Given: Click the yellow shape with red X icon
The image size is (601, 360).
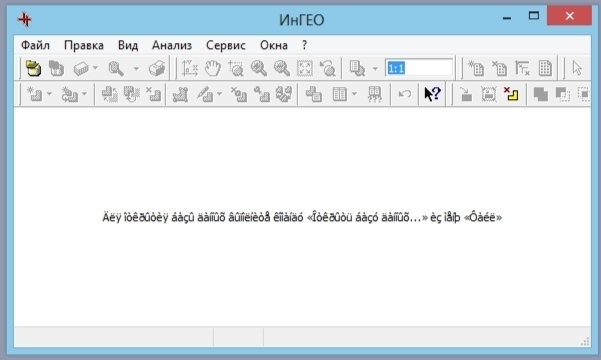Looking at the screenshot, I should tap(511, 94).
